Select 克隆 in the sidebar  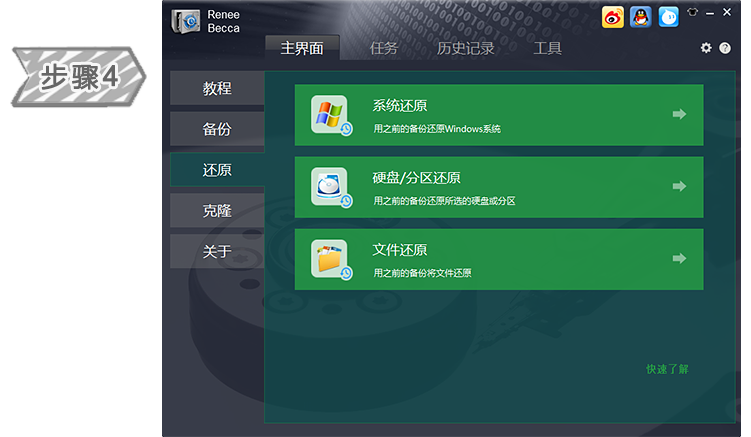pos(217,210)
